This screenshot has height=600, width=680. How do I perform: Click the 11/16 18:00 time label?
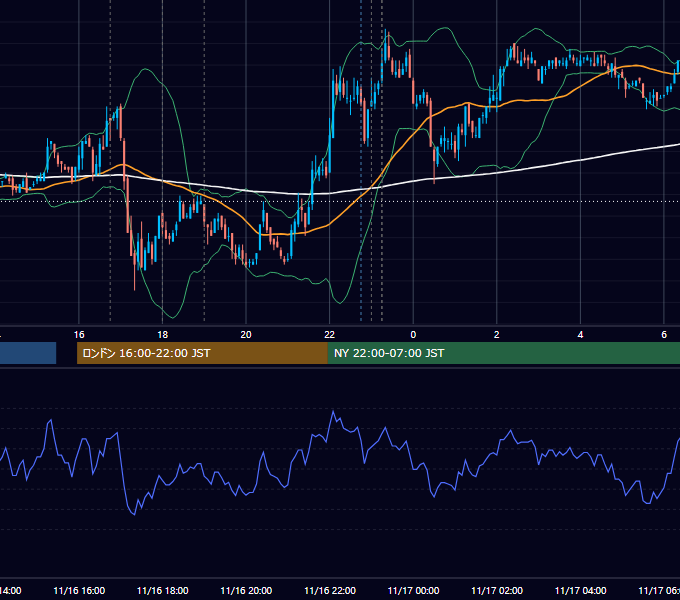click(163, 591)
